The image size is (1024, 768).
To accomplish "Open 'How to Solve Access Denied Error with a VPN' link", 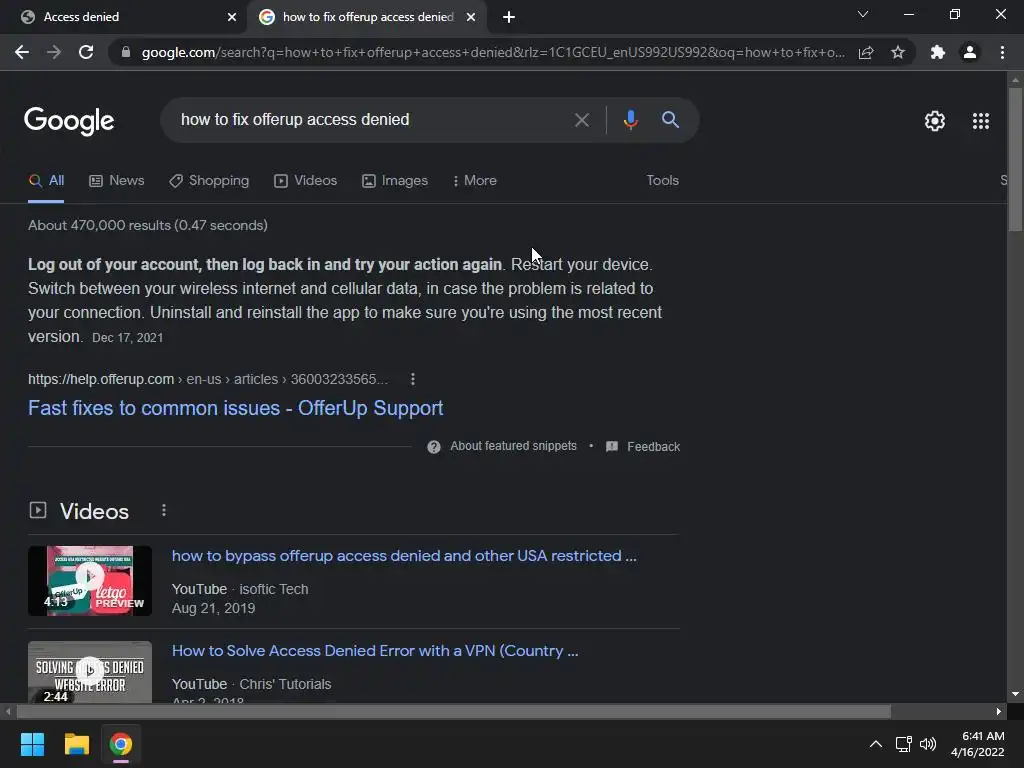I will coord(375,651).
